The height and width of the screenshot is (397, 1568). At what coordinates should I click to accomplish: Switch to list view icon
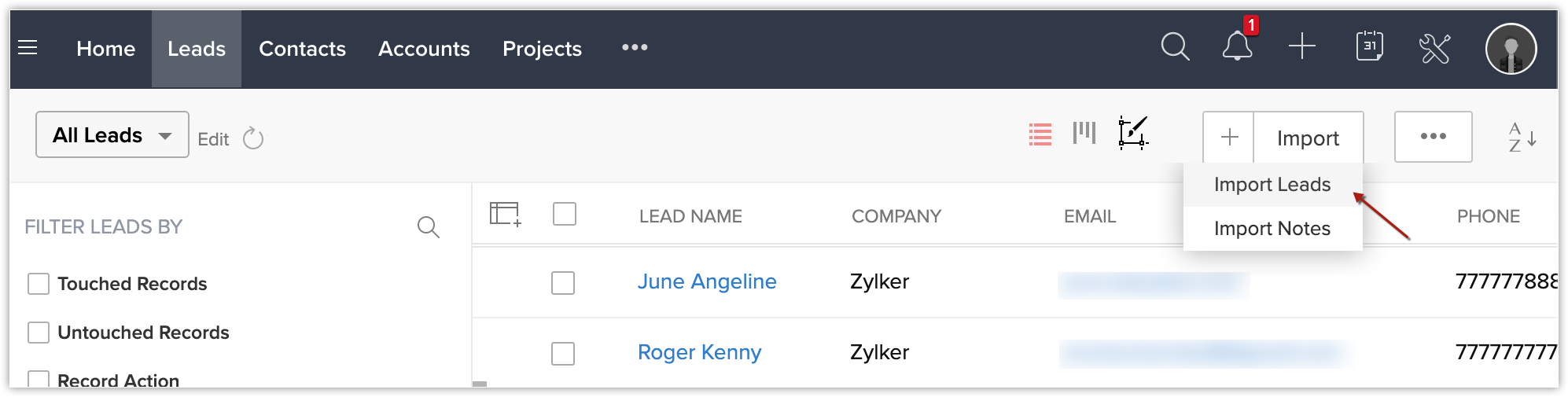[x=1040, y=135]
